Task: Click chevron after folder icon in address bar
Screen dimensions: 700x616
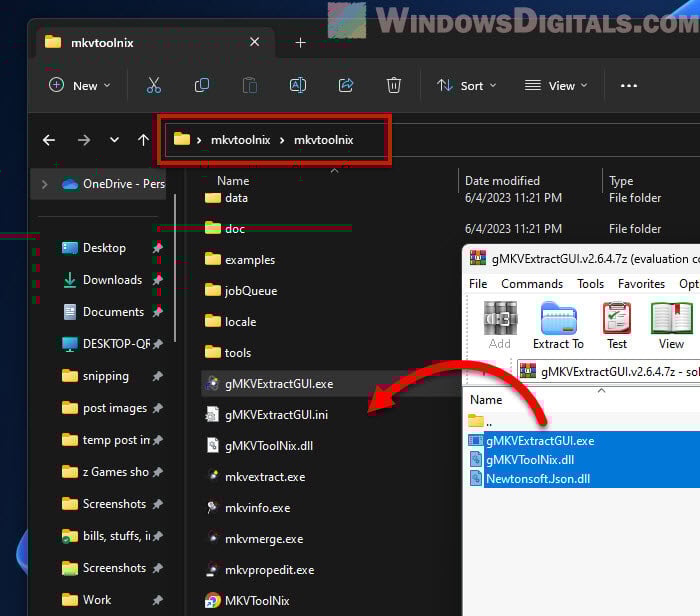Action: (x=199, y=141)
